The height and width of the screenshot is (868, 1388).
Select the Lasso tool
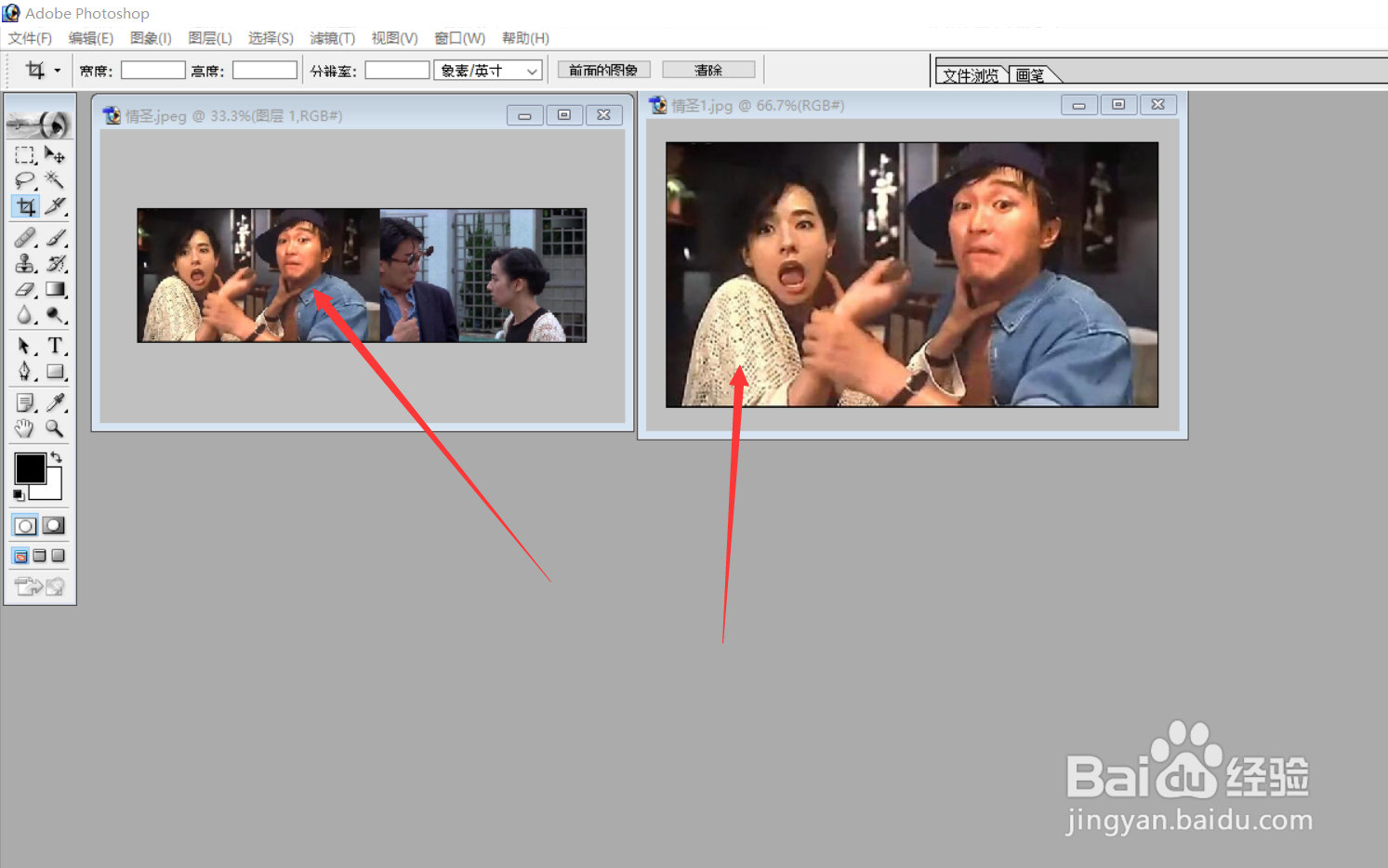(25, 180)
